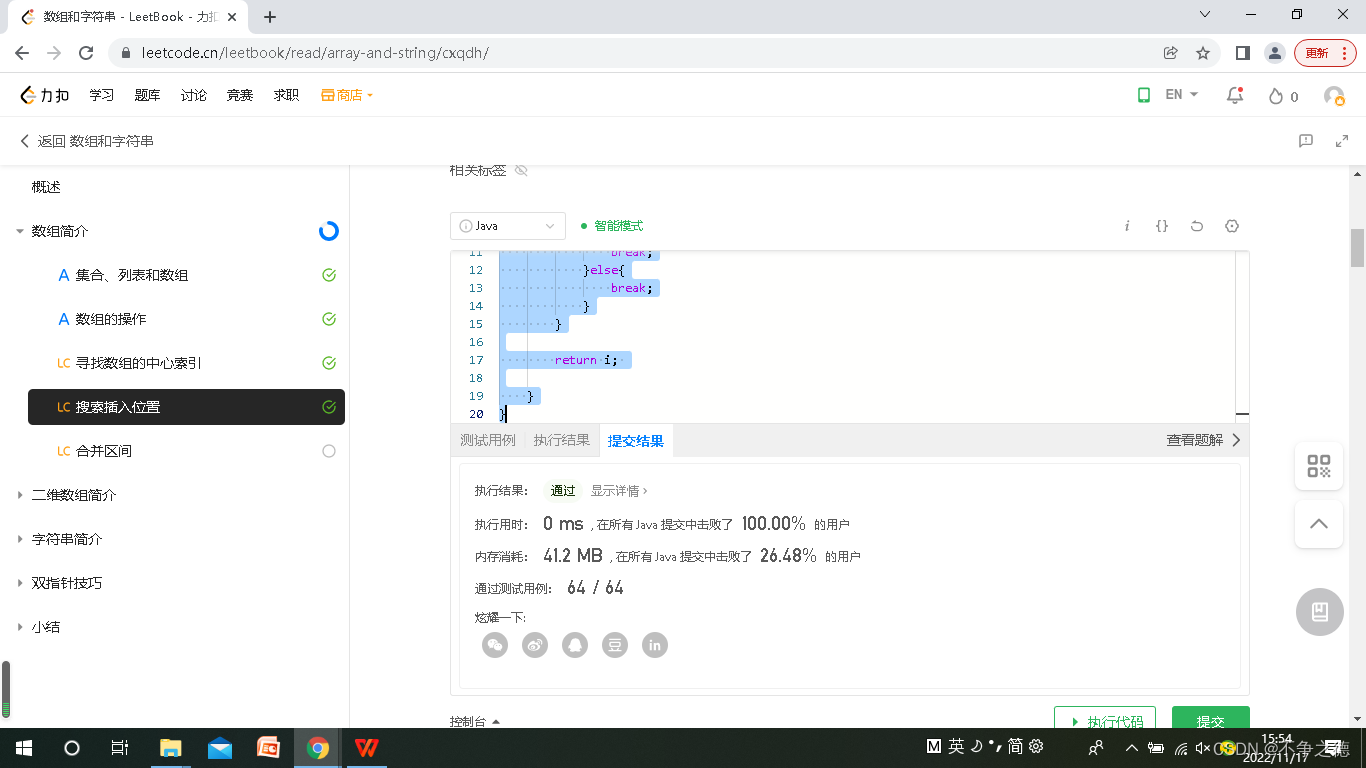Share result to WeChat
Image resolution: width=1366 pixels, height=768 pixels.
click(x=495, y=645)
